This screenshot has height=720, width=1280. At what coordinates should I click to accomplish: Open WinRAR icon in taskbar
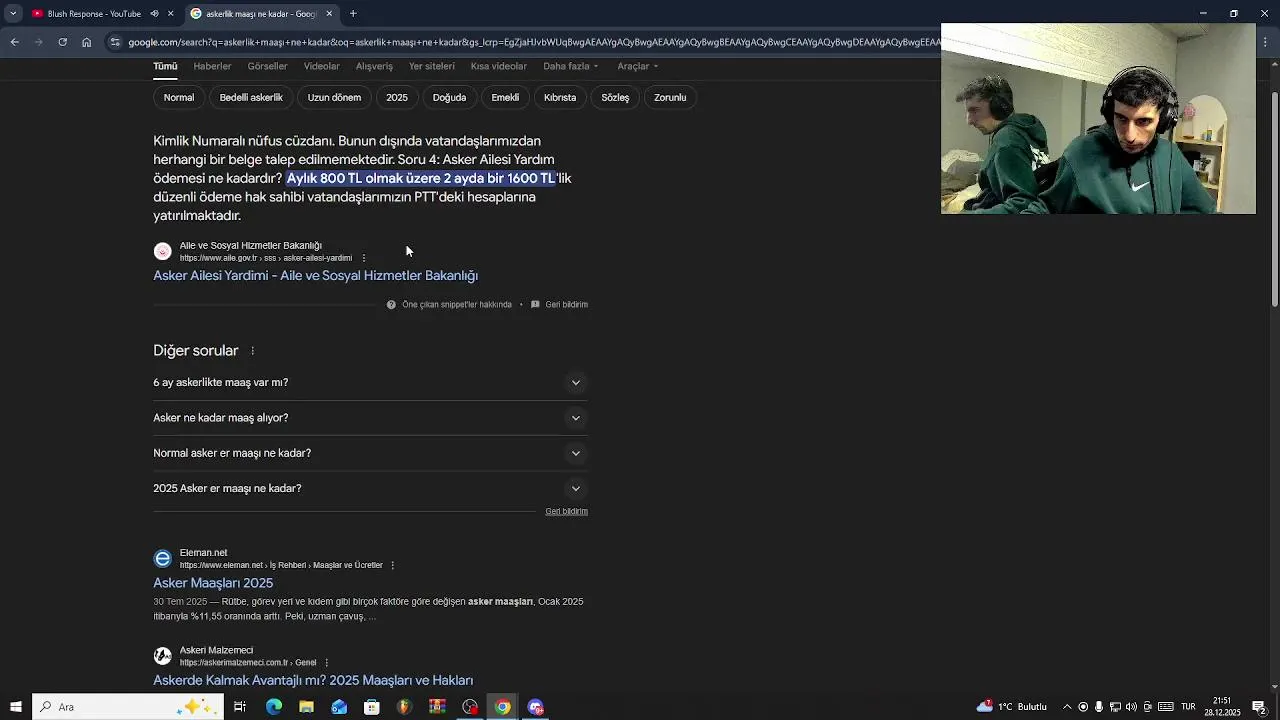click(x=437, y=707)
